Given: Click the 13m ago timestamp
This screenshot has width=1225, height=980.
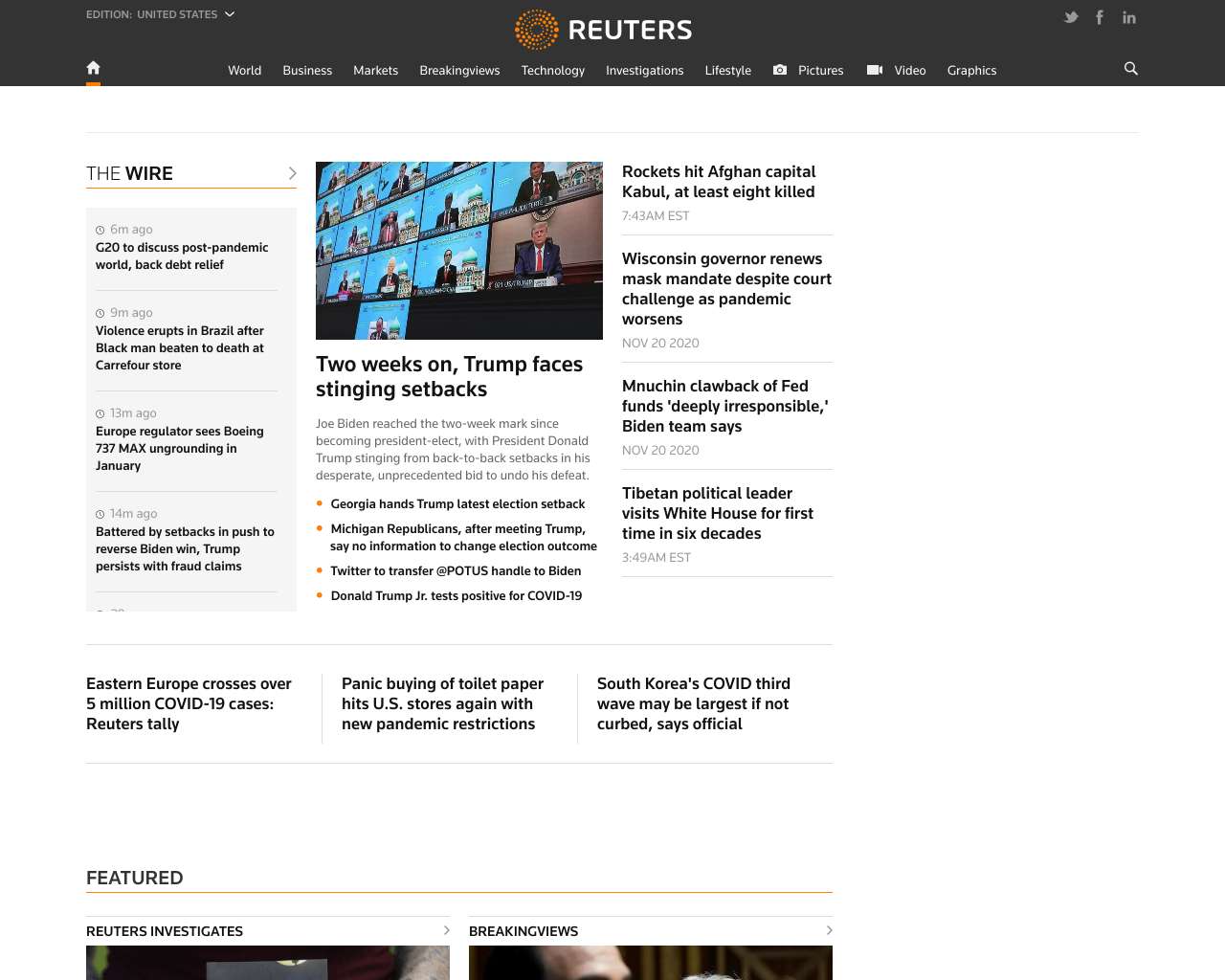Looking at the screenshot, I should click(133, 413).
